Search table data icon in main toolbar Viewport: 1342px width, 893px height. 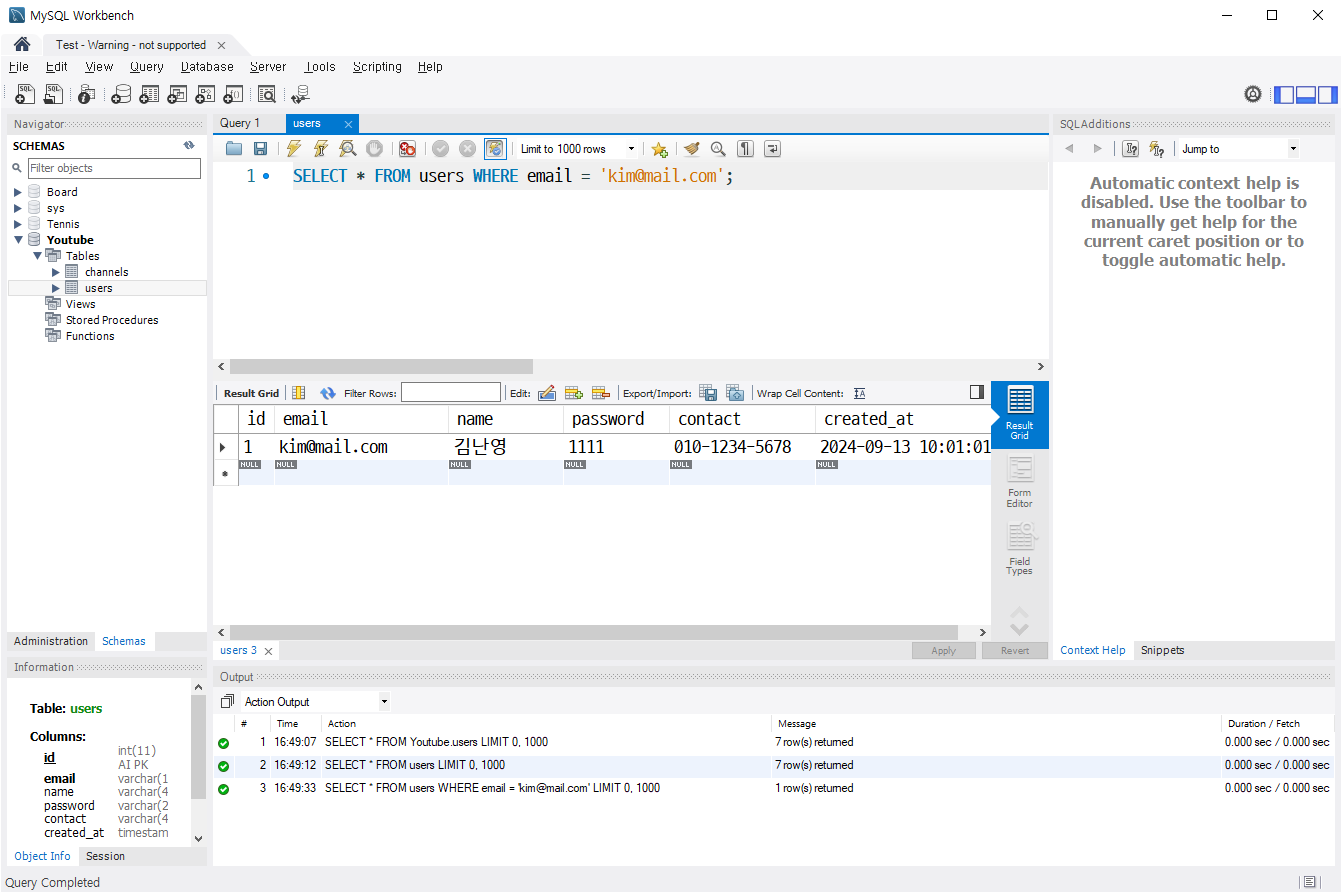click(267, 94)
